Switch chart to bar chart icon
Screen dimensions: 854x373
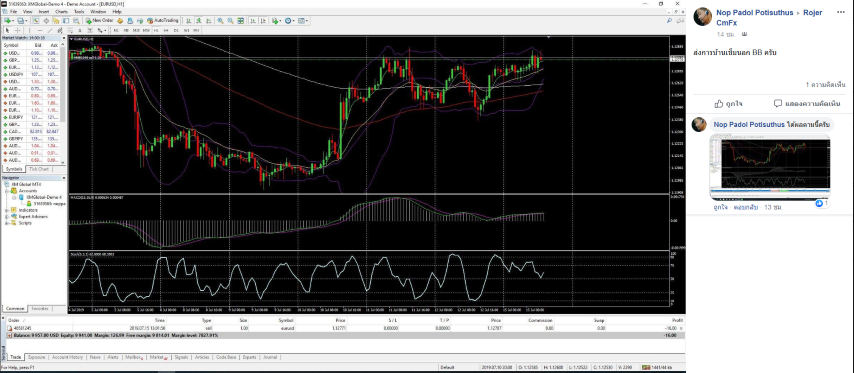(x=188, y=21)
